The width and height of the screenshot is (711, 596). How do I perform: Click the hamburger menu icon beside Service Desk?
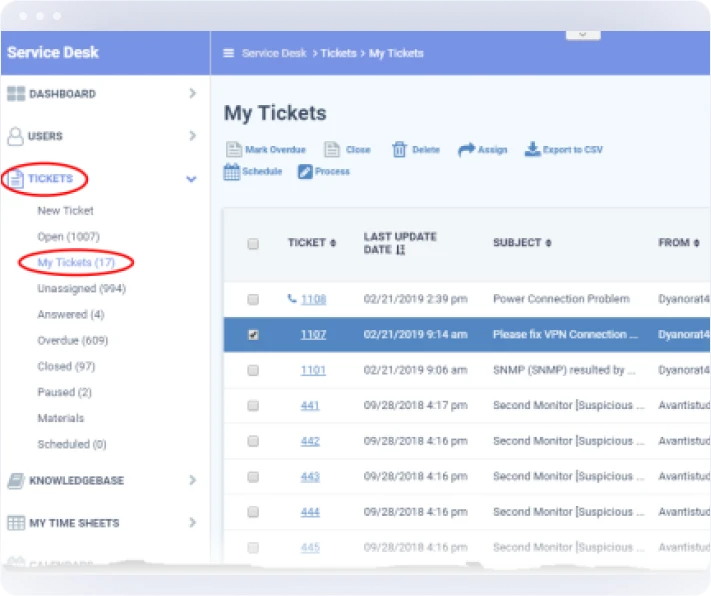click(x=229, y=54)
